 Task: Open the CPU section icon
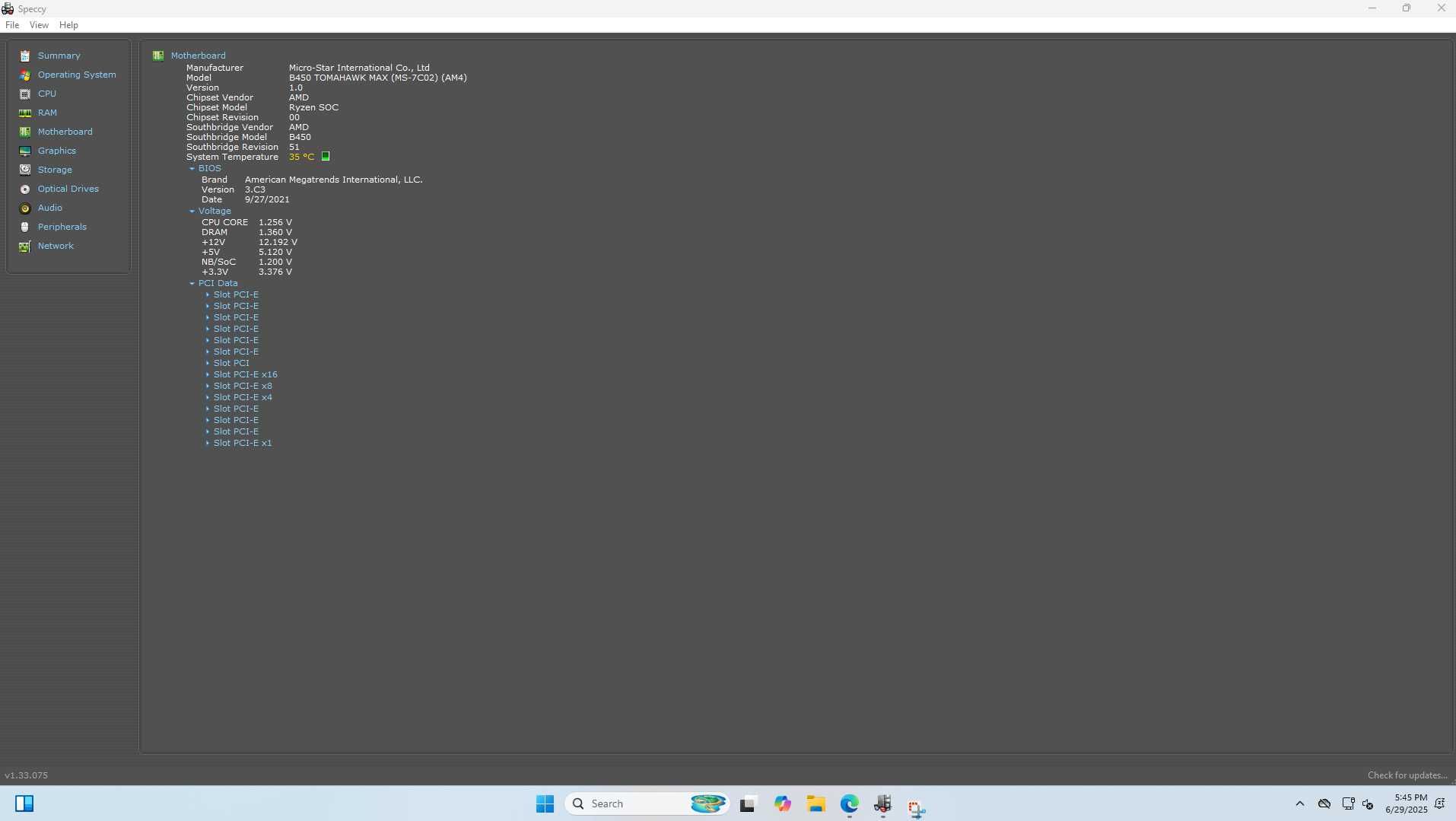25,94
